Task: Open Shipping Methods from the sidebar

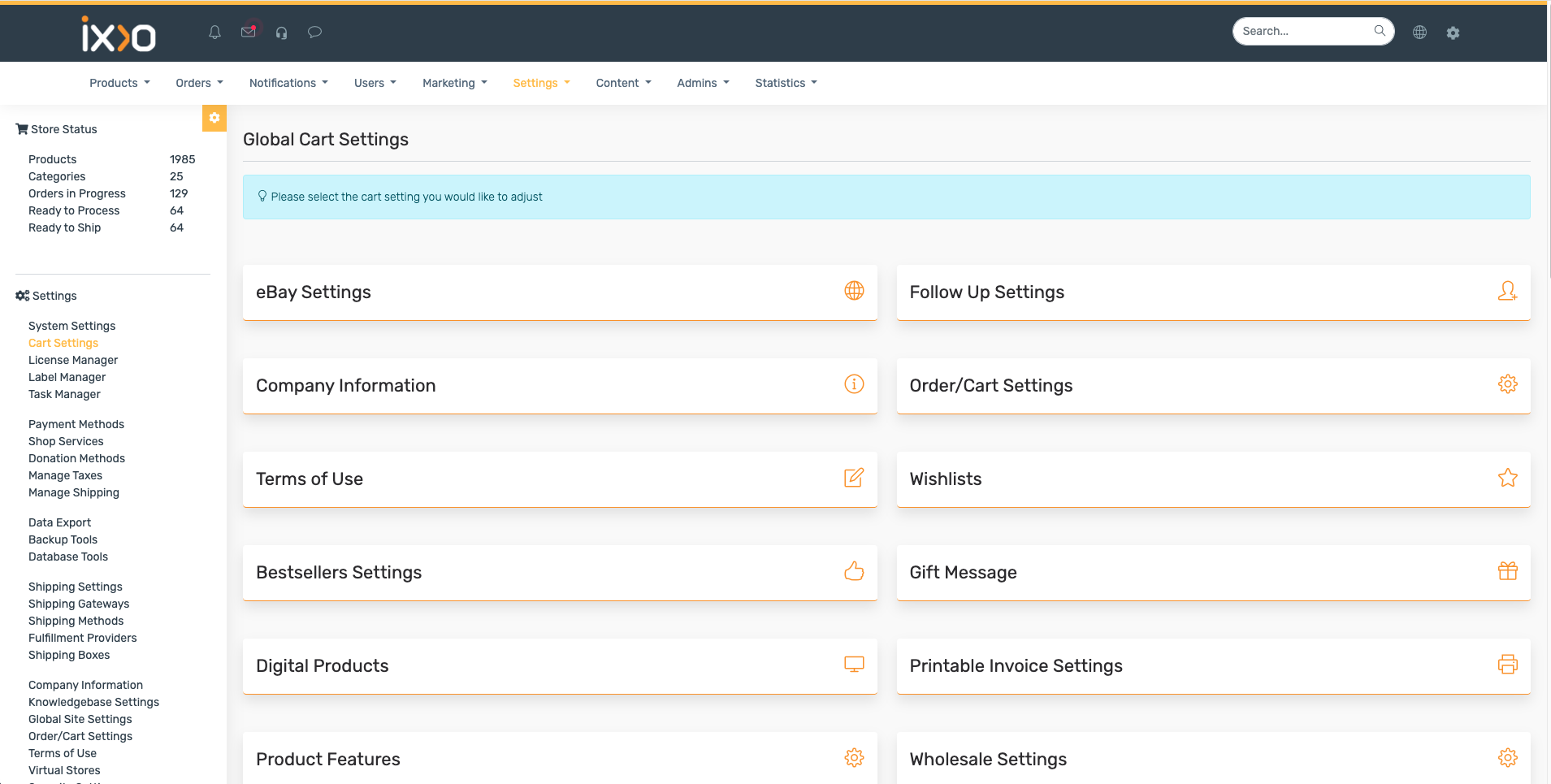Action: [76, 621]
